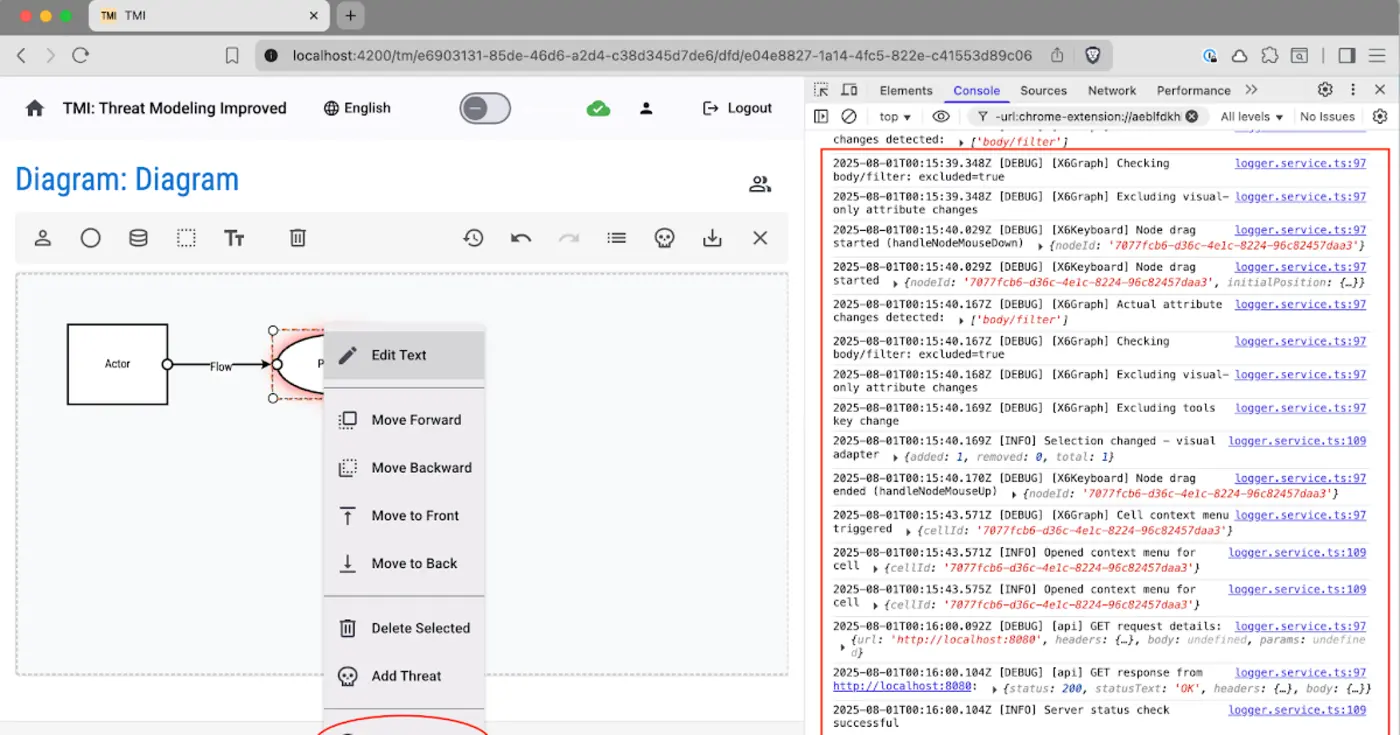Click the Home icon in app header
The image size is (1400, 735).
tap(35, 108)
